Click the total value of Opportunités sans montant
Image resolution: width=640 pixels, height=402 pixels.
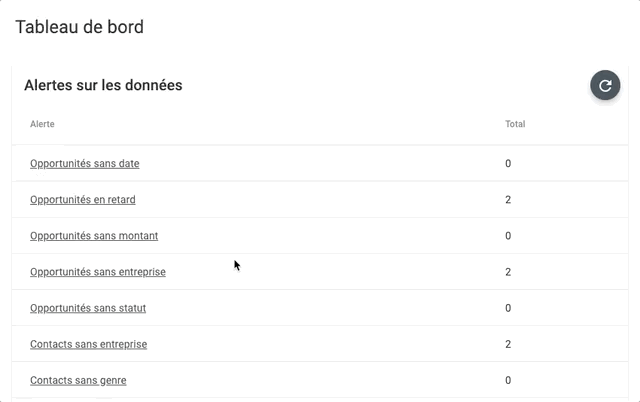[x=508, y=236]
